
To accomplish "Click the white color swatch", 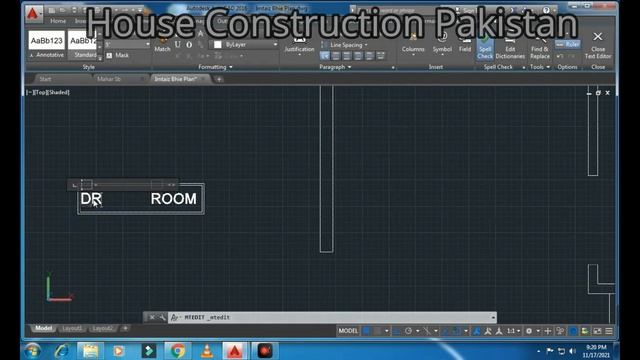I will [x=218, y=44].
